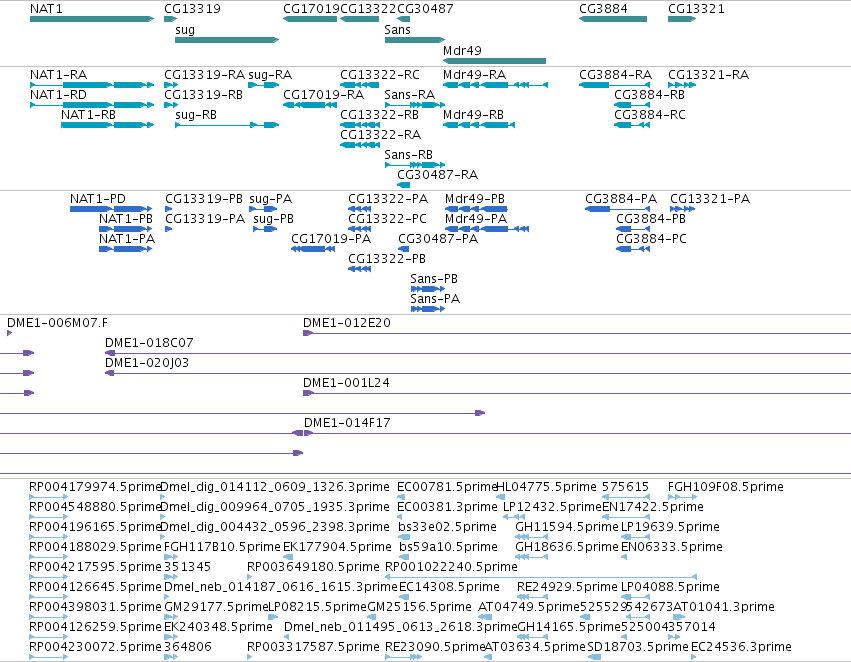Open EST LP04088.5prime
Screen dimensions: 851x662
coord(670,587)
